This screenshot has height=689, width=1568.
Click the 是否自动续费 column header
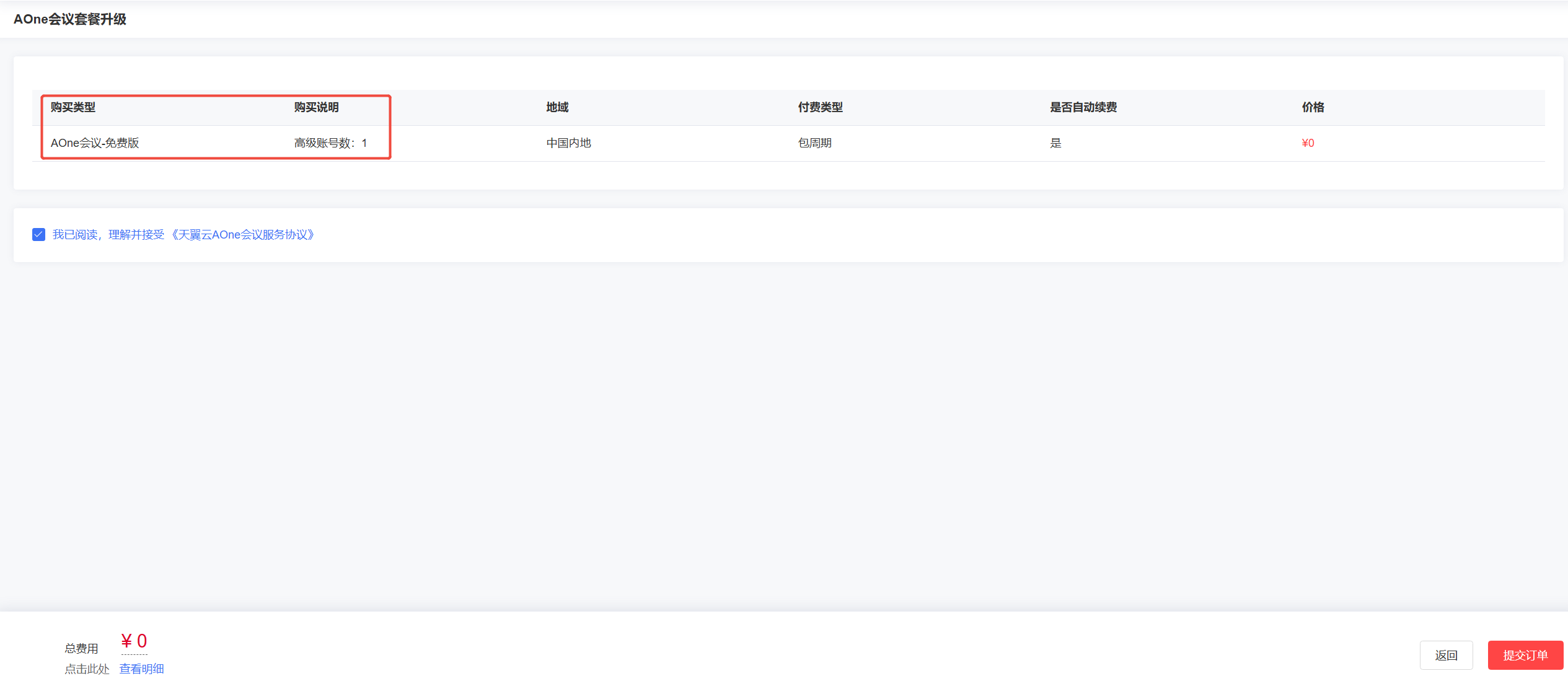pos(1083,107)
